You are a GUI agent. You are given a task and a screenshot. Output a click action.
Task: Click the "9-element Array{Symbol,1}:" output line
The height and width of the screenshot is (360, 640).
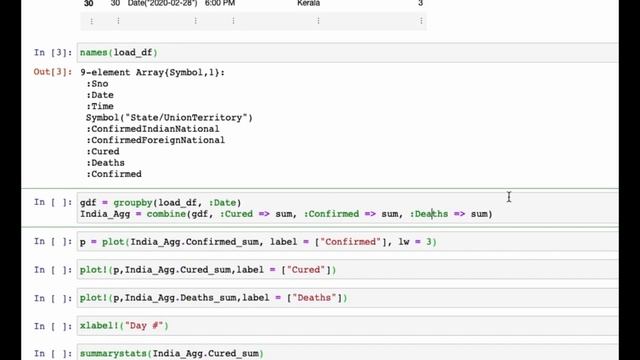pos(152,72)
